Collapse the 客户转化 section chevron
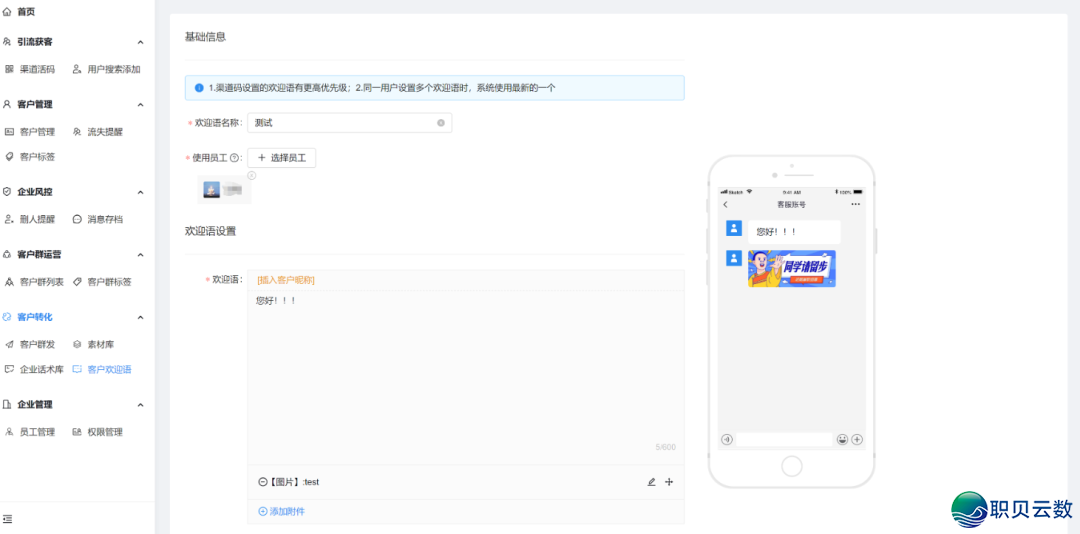Viewport: 1080px width, 534px height. [x=141, y=318]
